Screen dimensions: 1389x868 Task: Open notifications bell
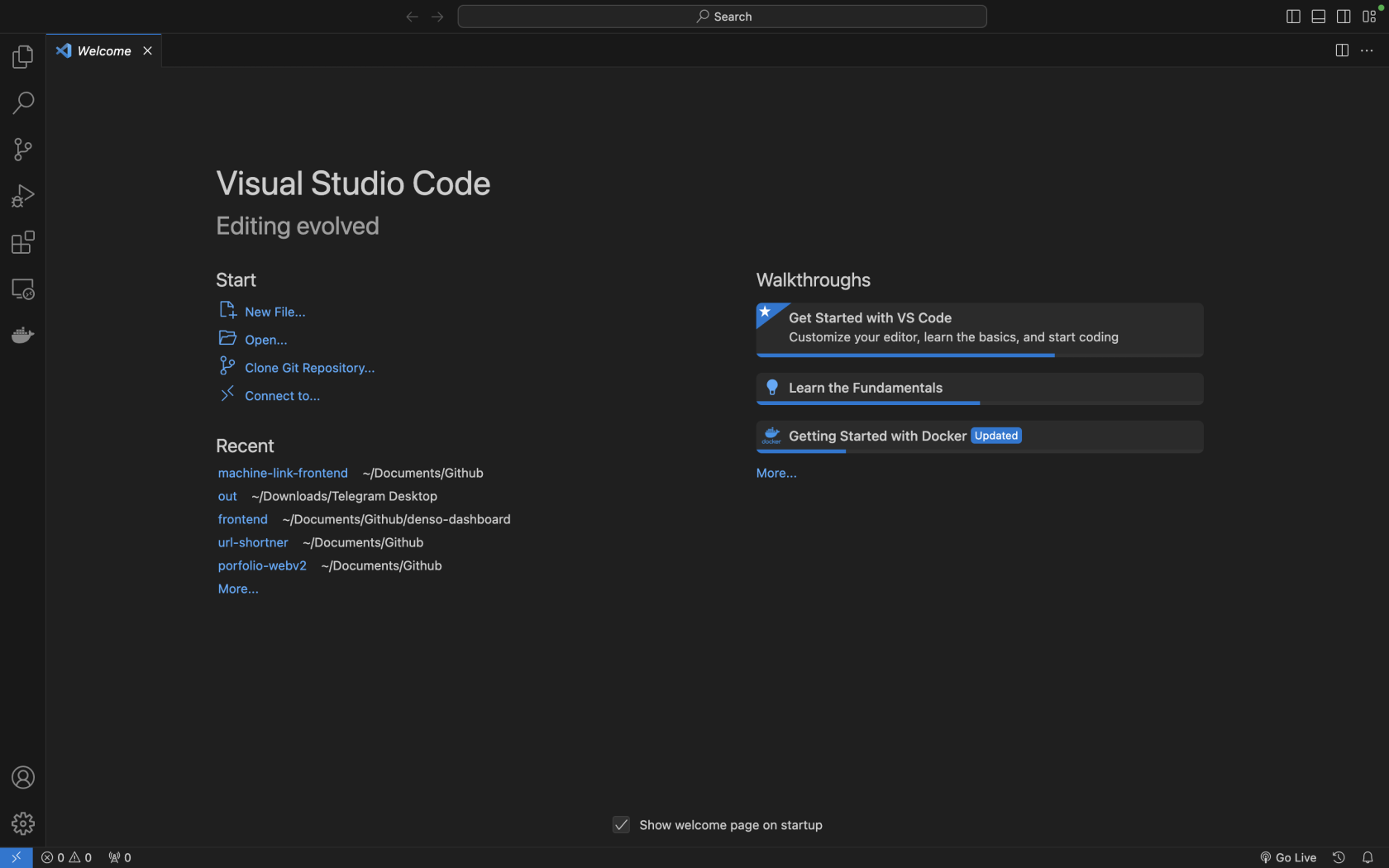[x=1368, y=857]
